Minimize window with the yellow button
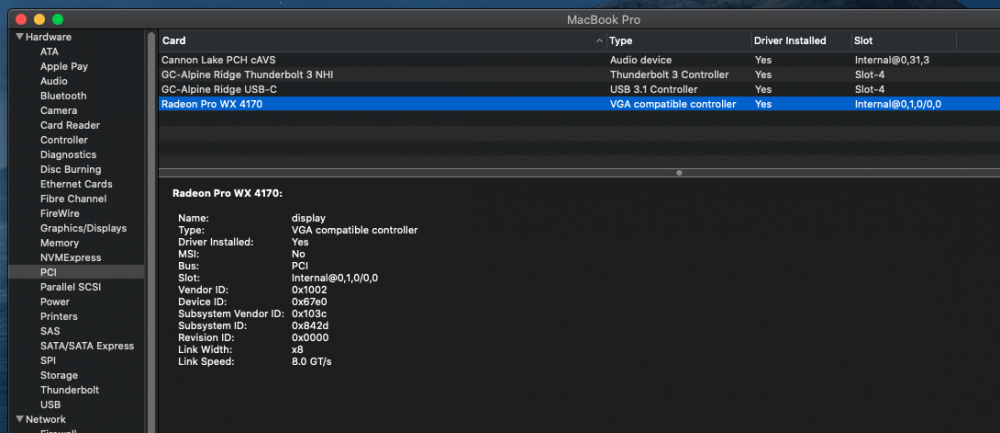1000x433 pixels. [x=40, y=20]
